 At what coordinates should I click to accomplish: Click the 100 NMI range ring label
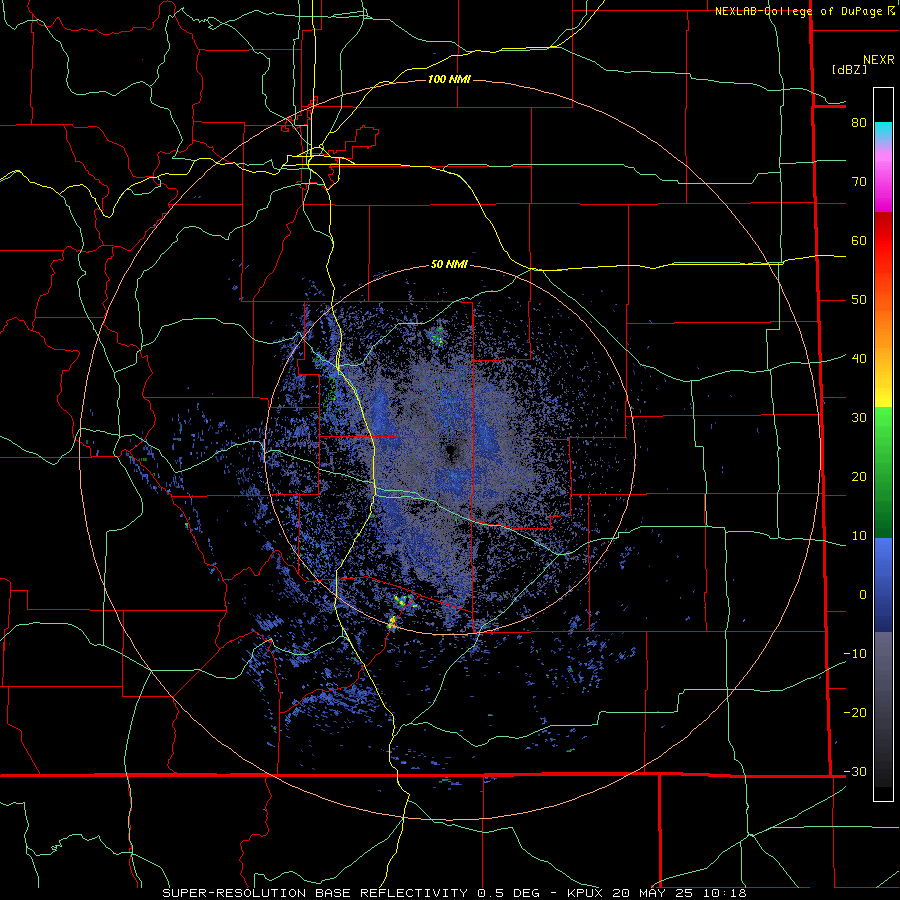(x=449, y=79)
